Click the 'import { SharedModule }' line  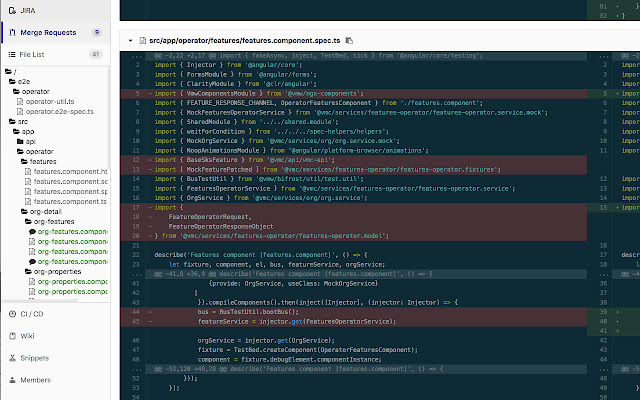(x=246, y=122)
